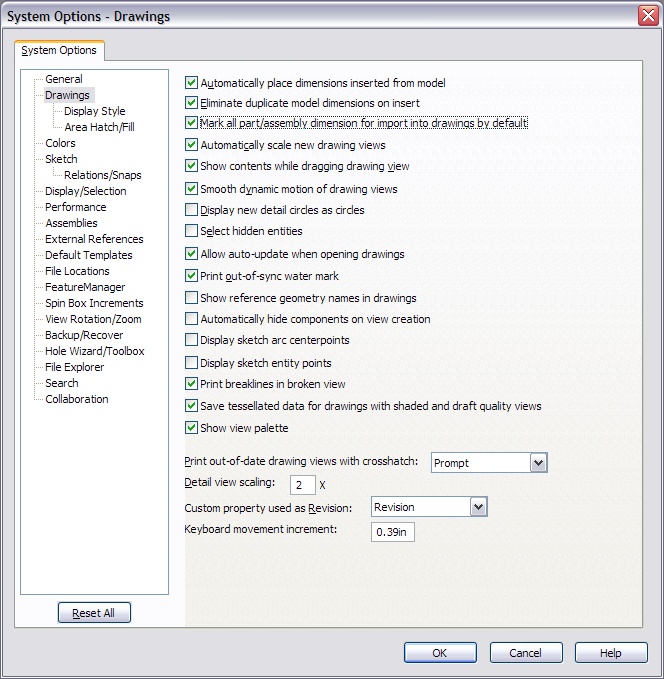This screenshot has width=664, height=679.
Task: Toggle Show contents while dragging drawing view
Action: (x=191, y=166)
